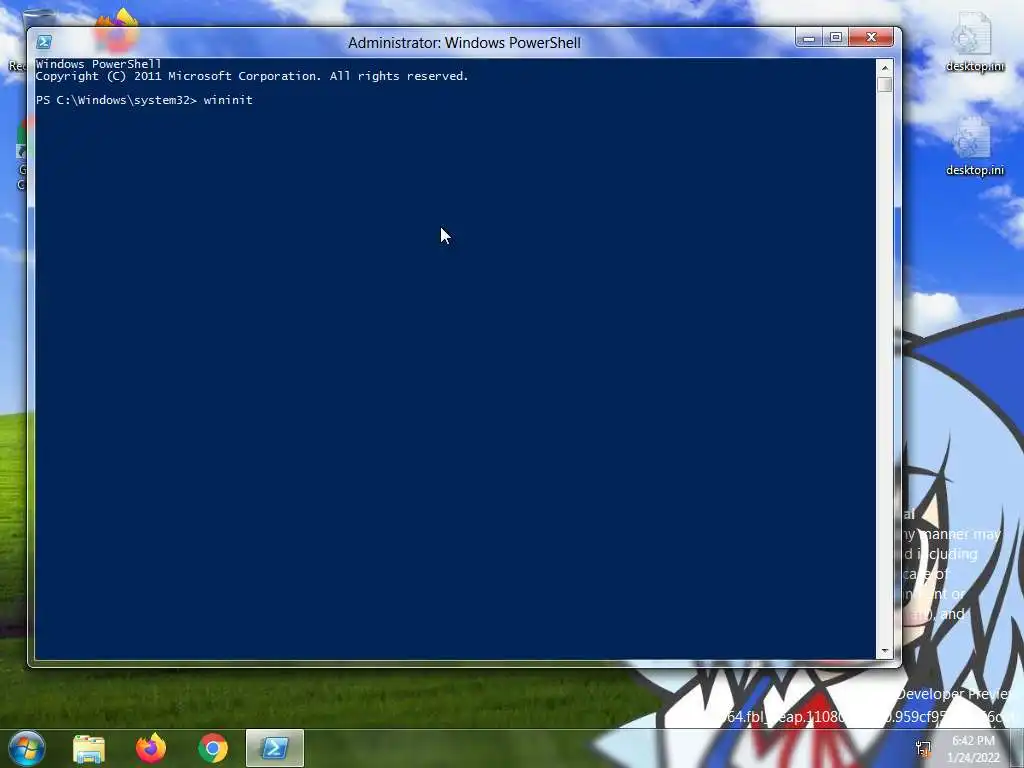This screenshot has width=1024, height=768.
Task: Click scroll-up arrow in the PowerShell window
Action: [885, 67]
